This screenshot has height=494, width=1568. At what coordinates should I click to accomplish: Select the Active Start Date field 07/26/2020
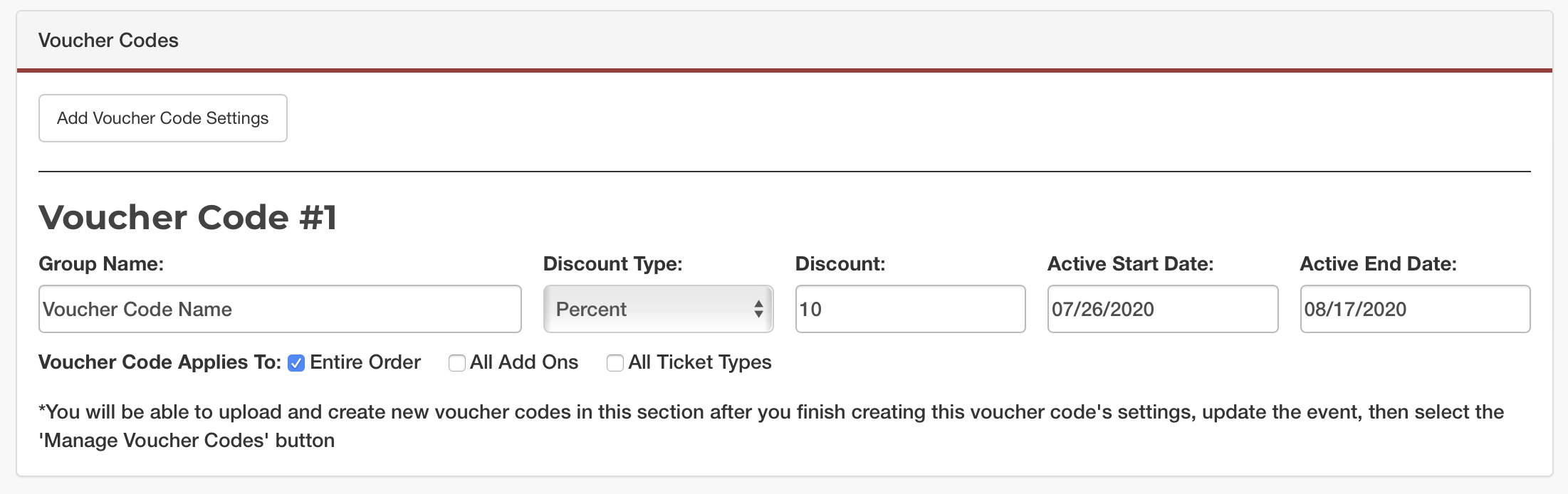tap(1162, 309)
